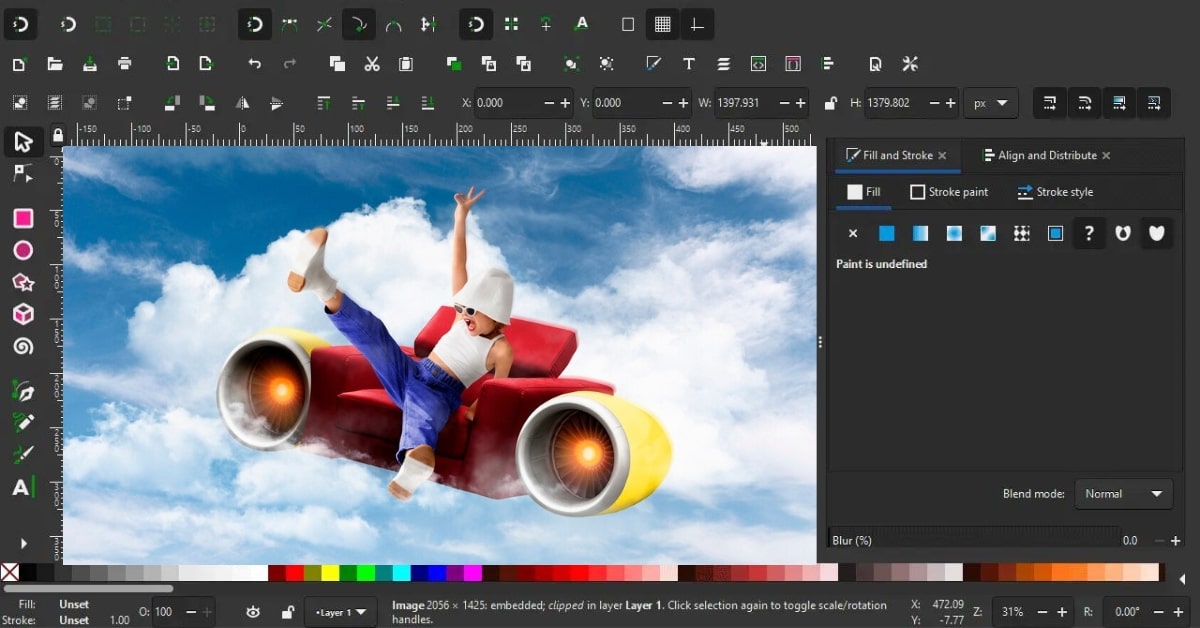Click the Export file icon
The width and height of the screenshot is (1200, 628).
point(206,64)
